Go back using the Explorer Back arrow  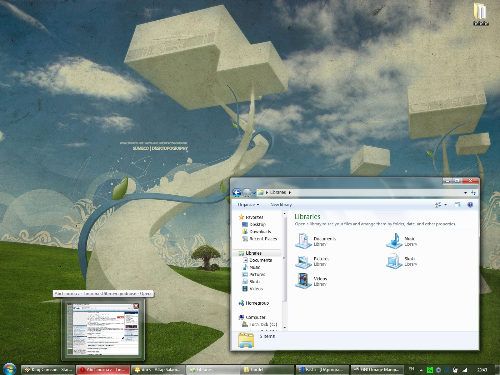pos(237,192)
